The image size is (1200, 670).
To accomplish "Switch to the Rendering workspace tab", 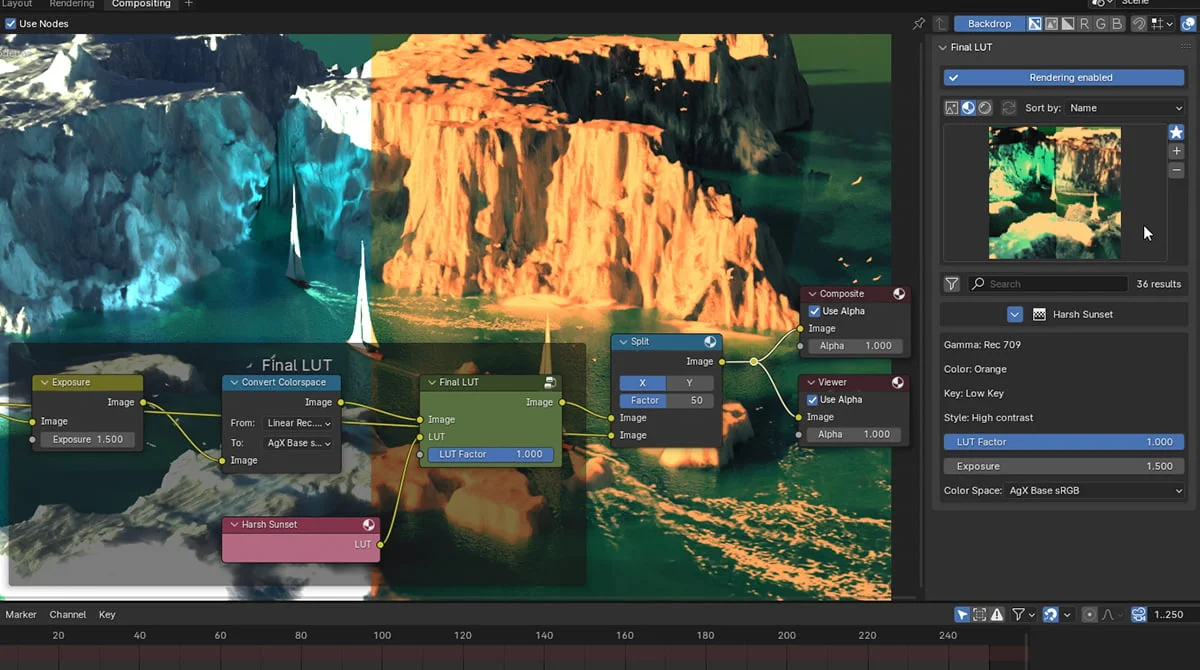I will point(70,4).
